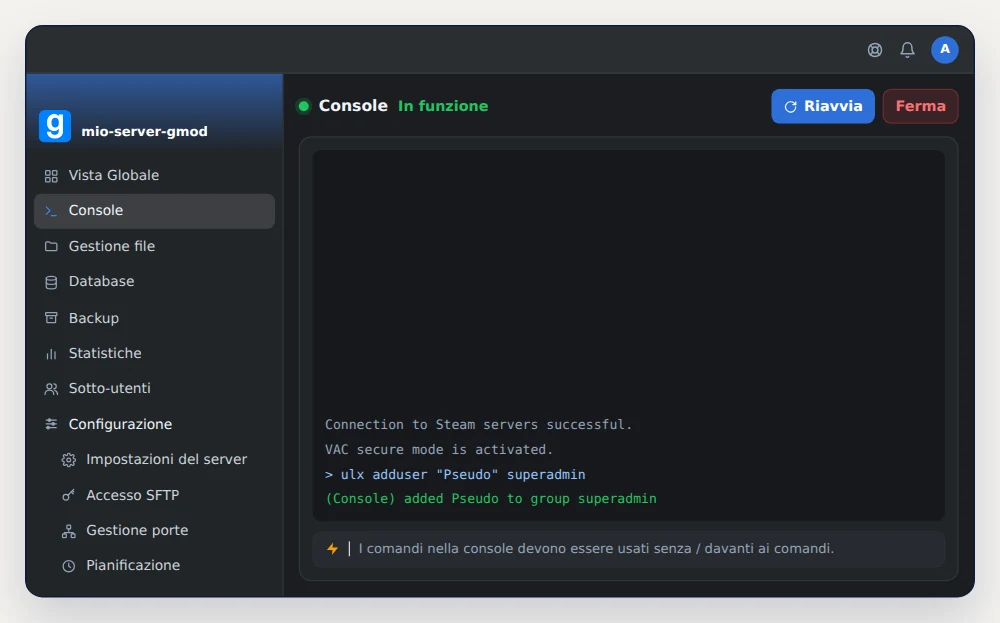The height and width of the screenshot is (623, 1000).
Task: Click the Configurazione sliders icon
Action: [51, 424]
